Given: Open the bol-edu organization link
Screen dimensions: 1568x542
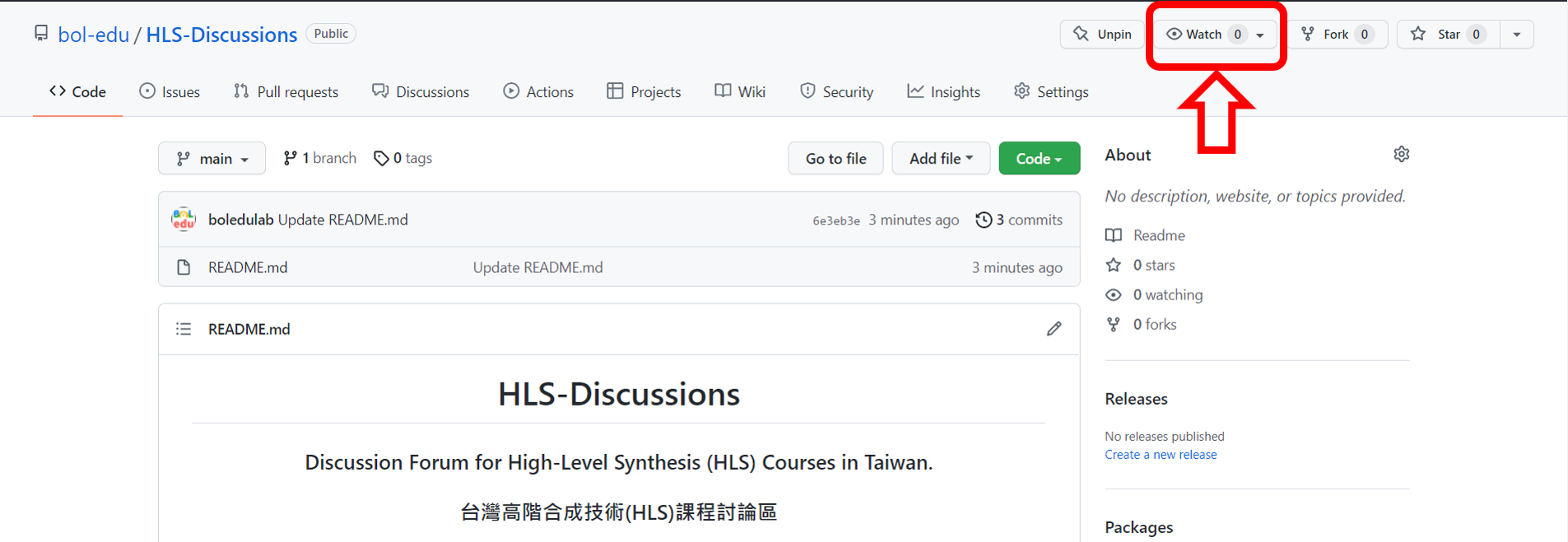Looking at the screenshot, I should pos(93,35).
